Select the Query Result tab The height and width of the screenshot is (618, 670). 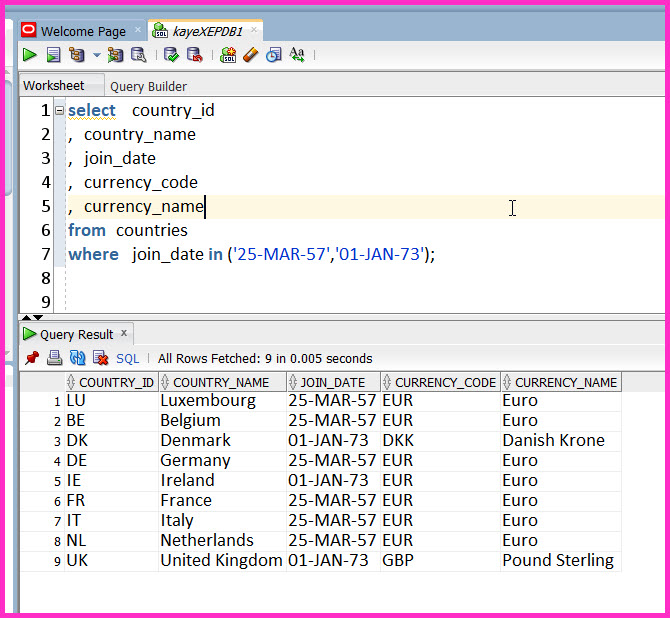(76, 334)
